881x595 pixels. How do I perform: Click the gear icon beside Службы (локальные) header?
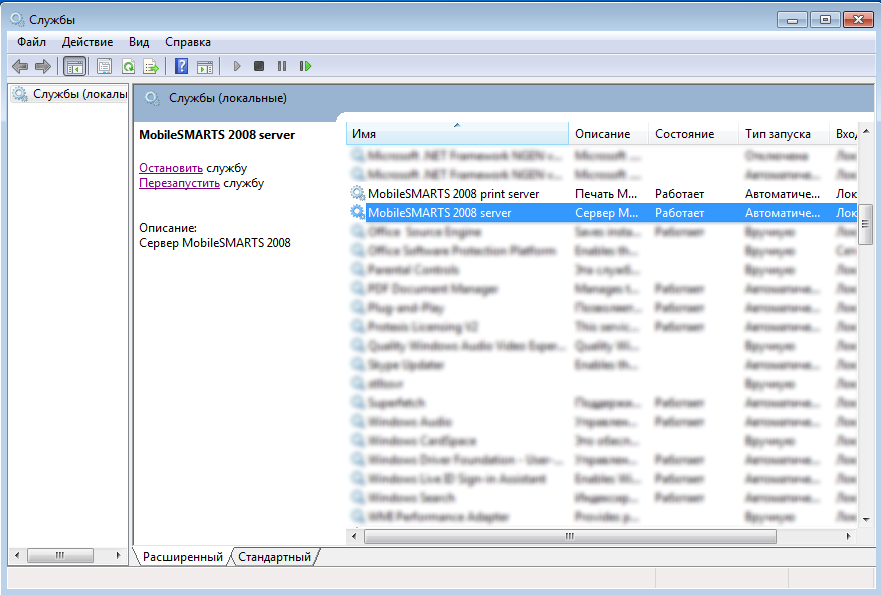[152, 98]
